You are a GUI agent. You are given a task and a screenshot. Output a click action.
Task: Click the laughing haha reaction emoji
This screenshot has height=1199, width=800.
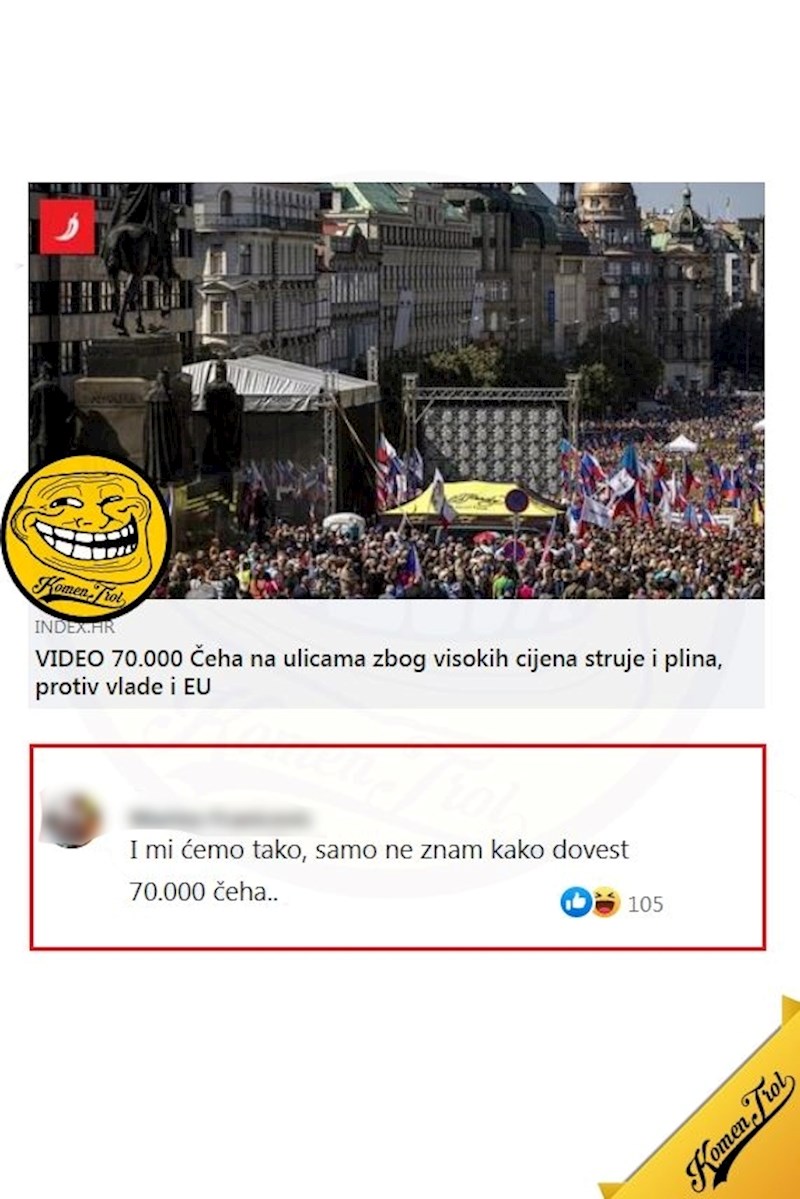[x=605, y=902]
